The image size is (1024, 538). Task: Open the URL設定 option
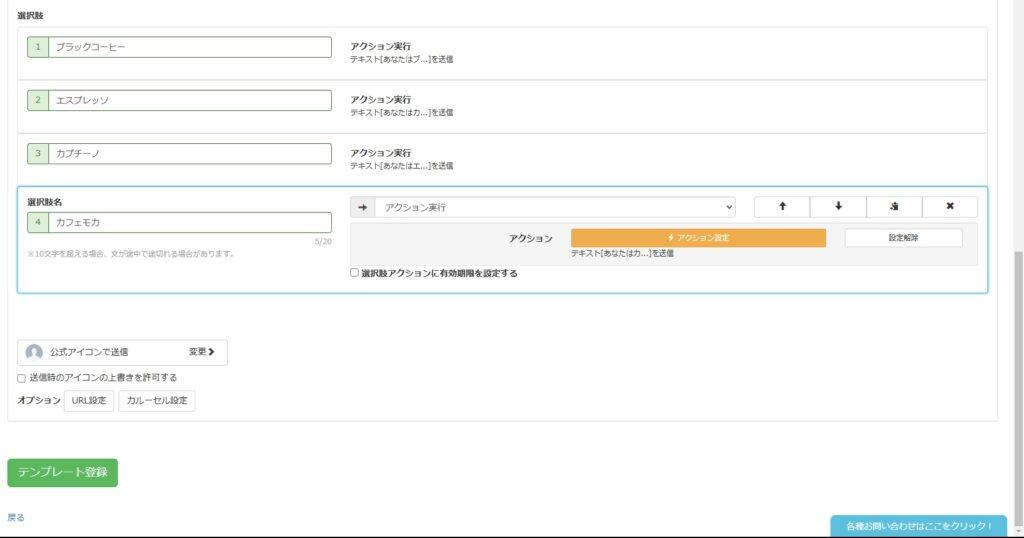(89, 401)
